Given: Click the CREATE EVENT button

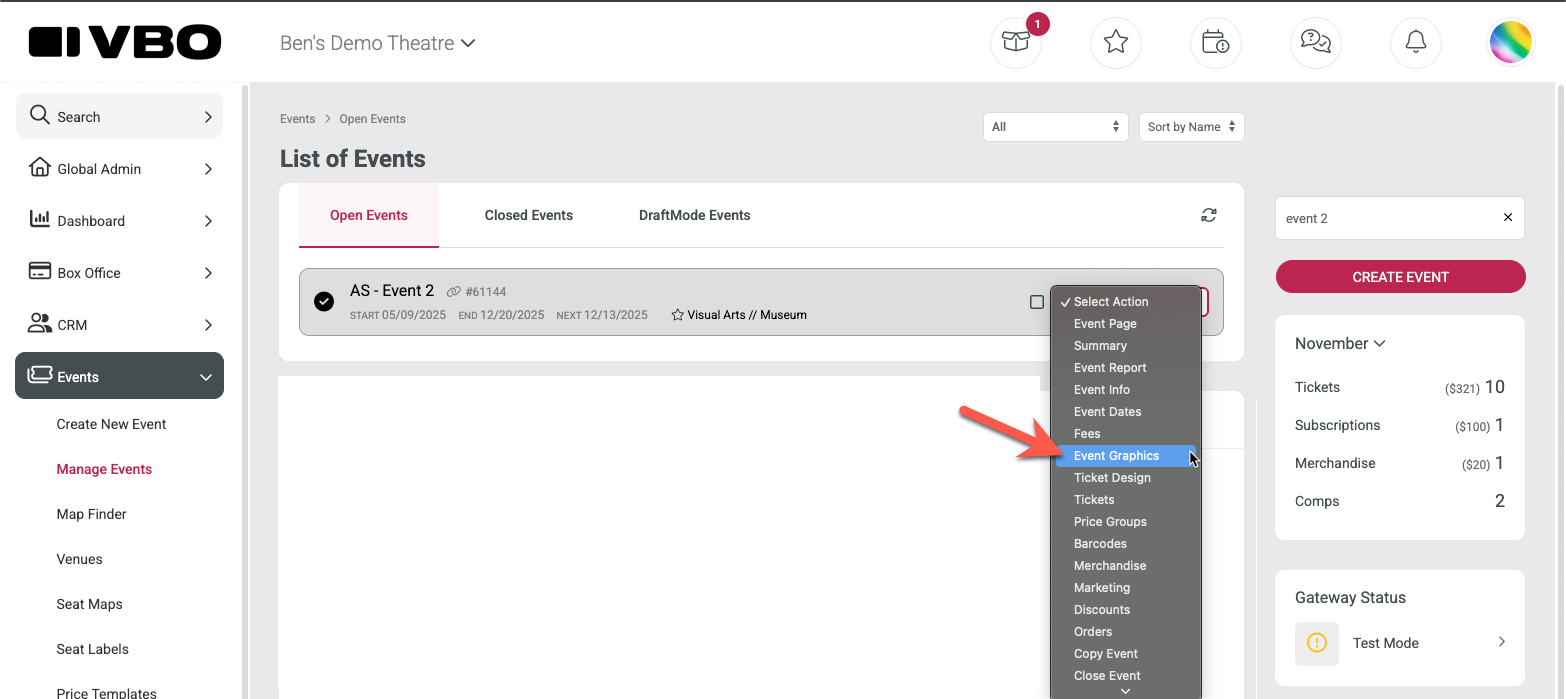Looking at the screenshot, I should (x=1400, y=277).
